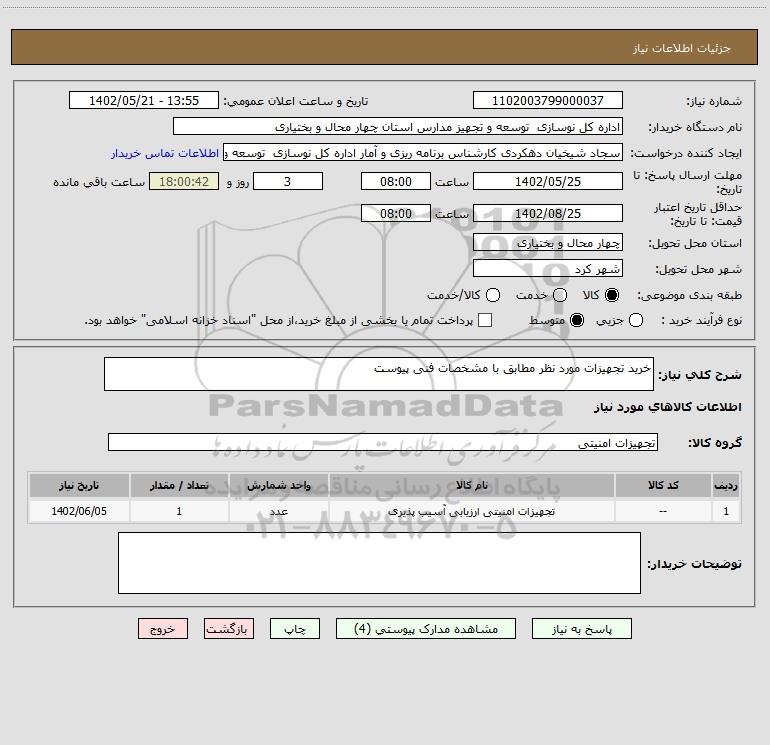The image size is (770, 745).
Task: Click the تعداد / مقدار column header
Action: point(179,485)
